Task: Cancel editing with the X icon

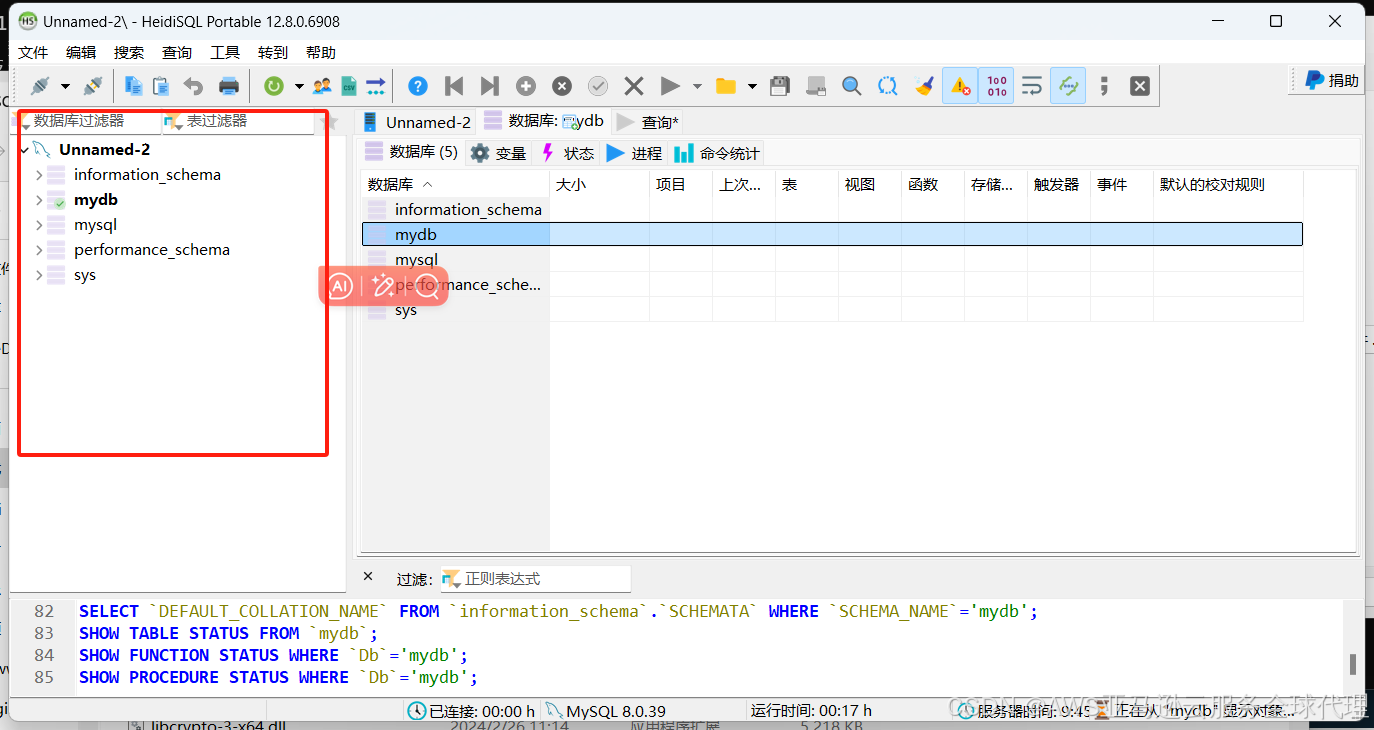Action: [x=634, y=86]
